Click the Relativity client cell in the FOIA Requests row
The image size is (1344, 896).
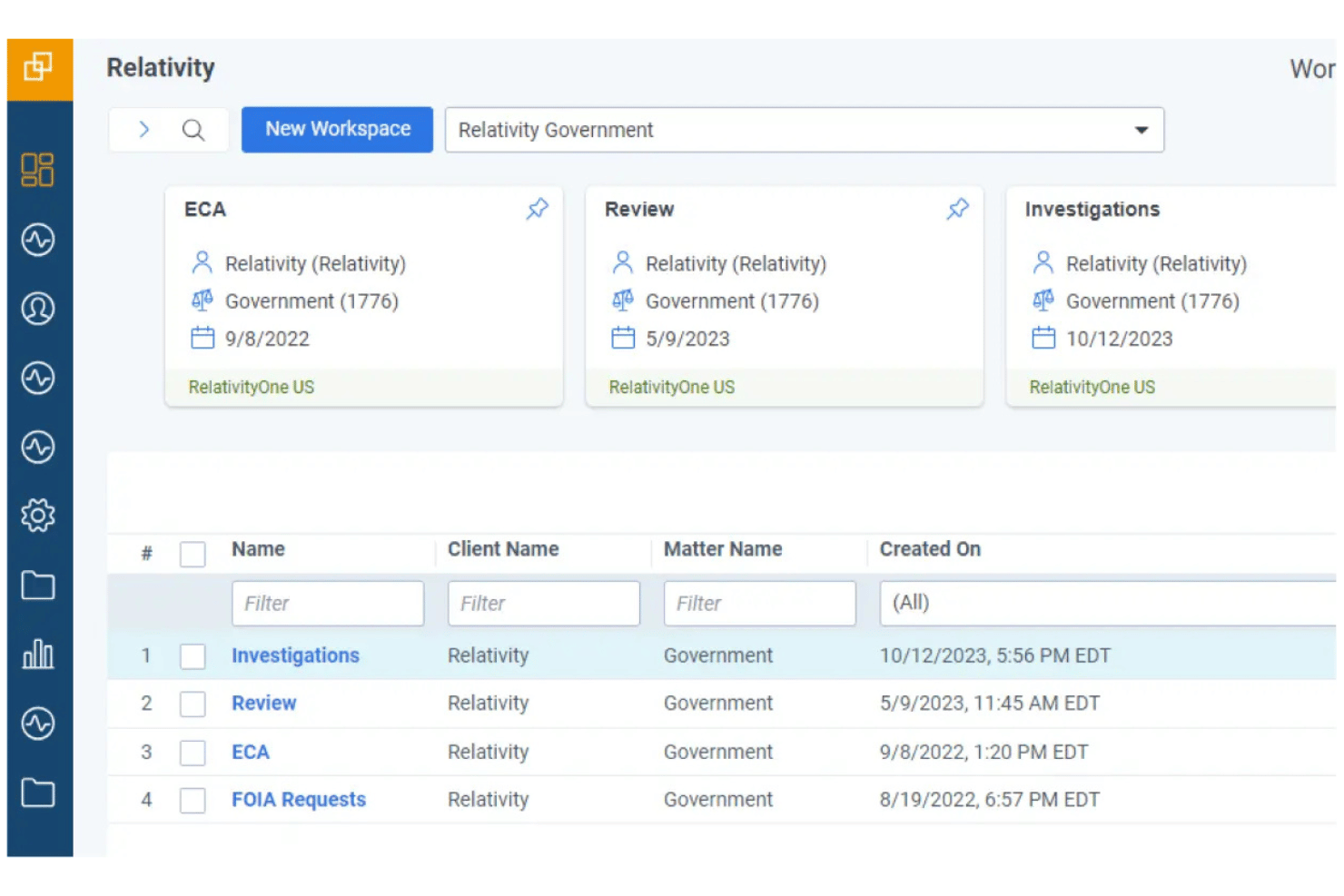[x=489, y=800]
